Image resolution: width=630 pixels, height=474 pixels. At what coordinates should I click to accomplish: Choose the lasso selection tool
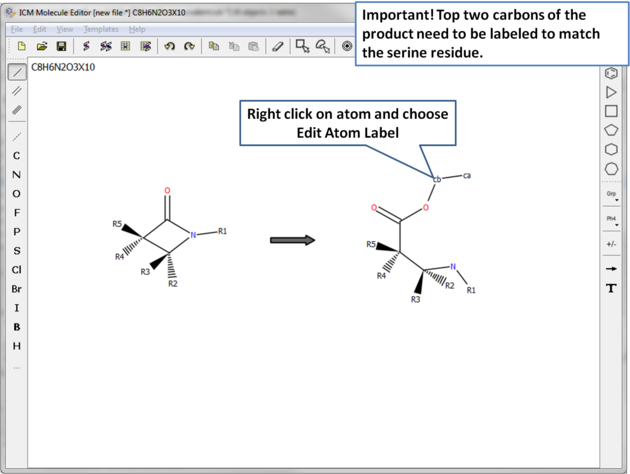pyautogui.click(x=322, y=46)
